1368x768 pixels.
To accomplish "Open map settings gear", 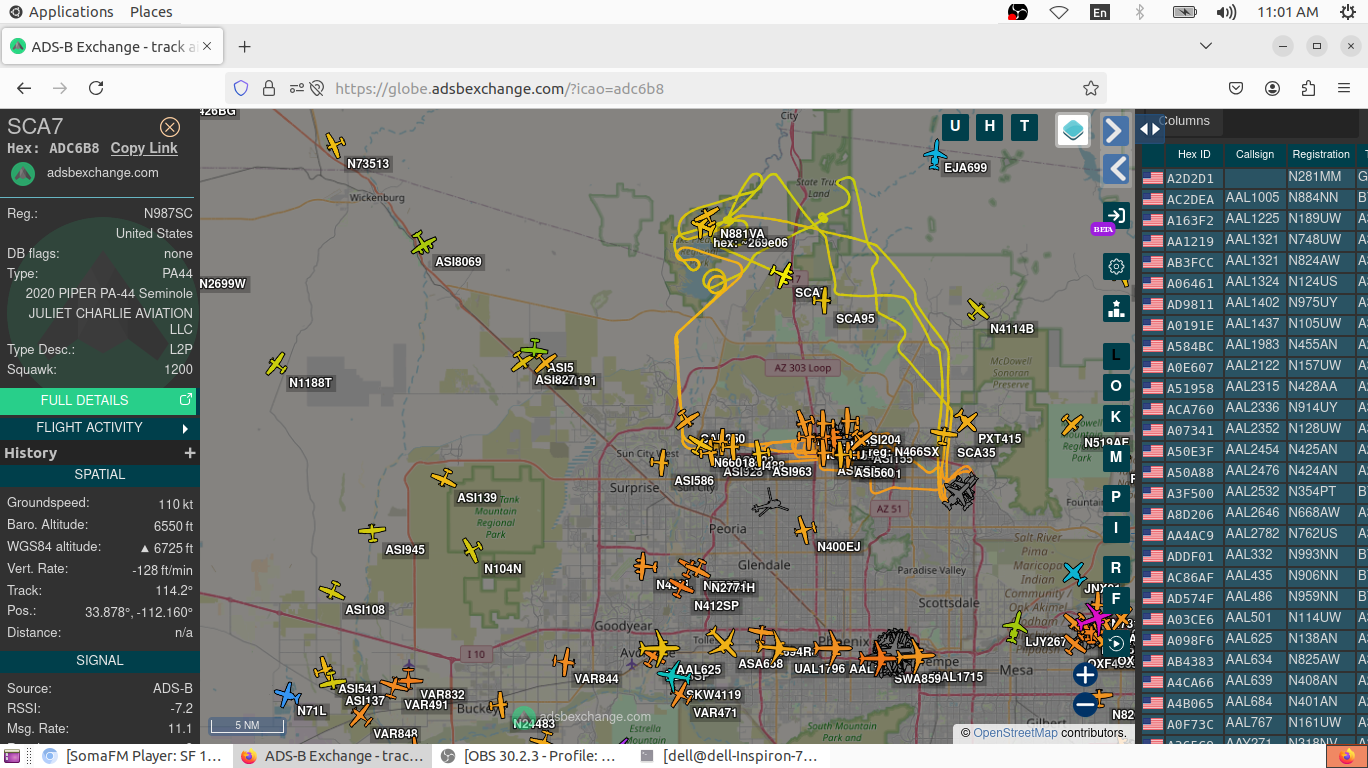I will [x=1116, y=267].
